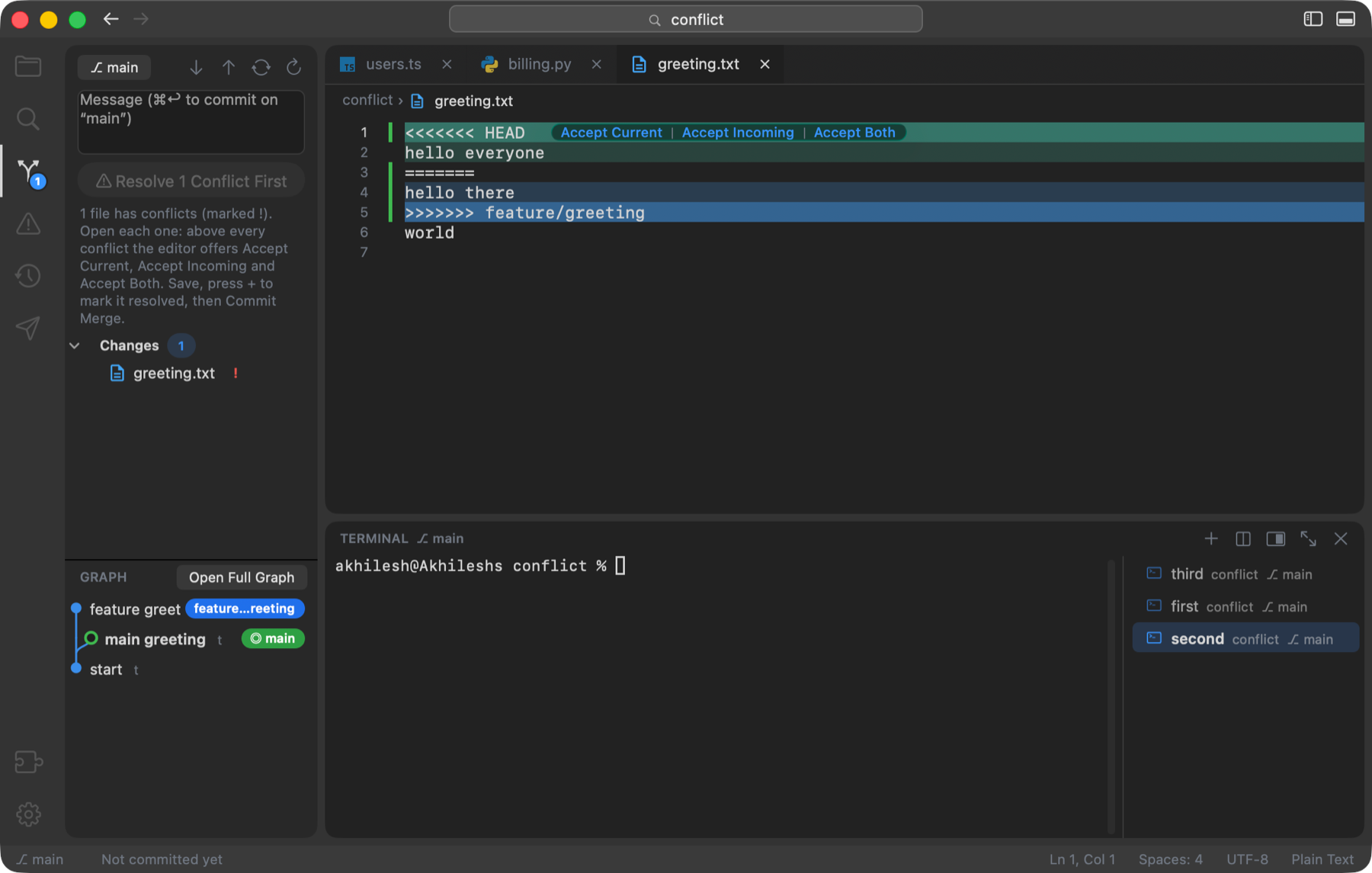Open the extensions sidebar icon
Image resolution: width=1372 pixels, height=873 pixels.
(x=28, y=762)
